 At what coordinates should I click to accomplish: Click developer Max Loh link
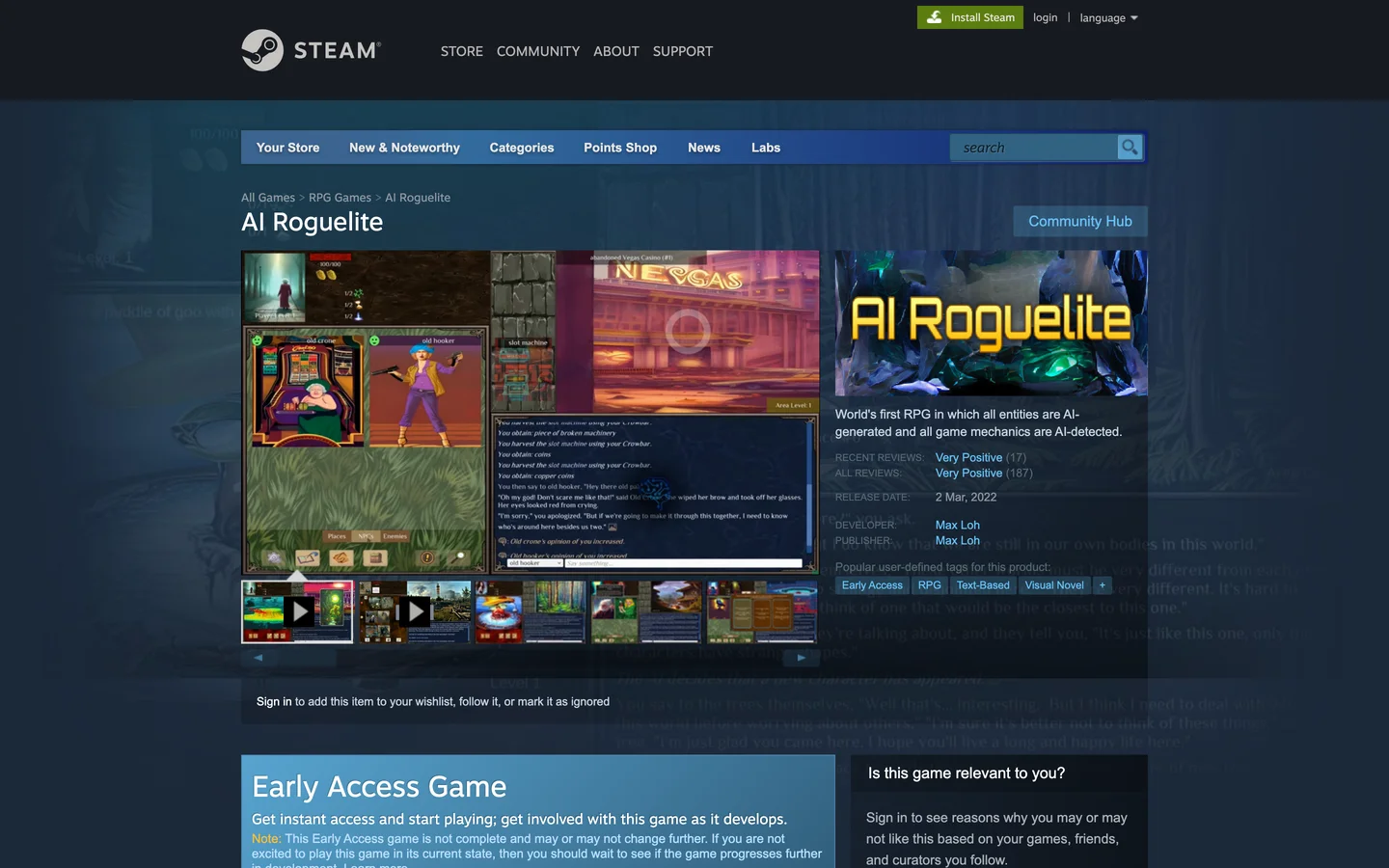coord(958,525)
